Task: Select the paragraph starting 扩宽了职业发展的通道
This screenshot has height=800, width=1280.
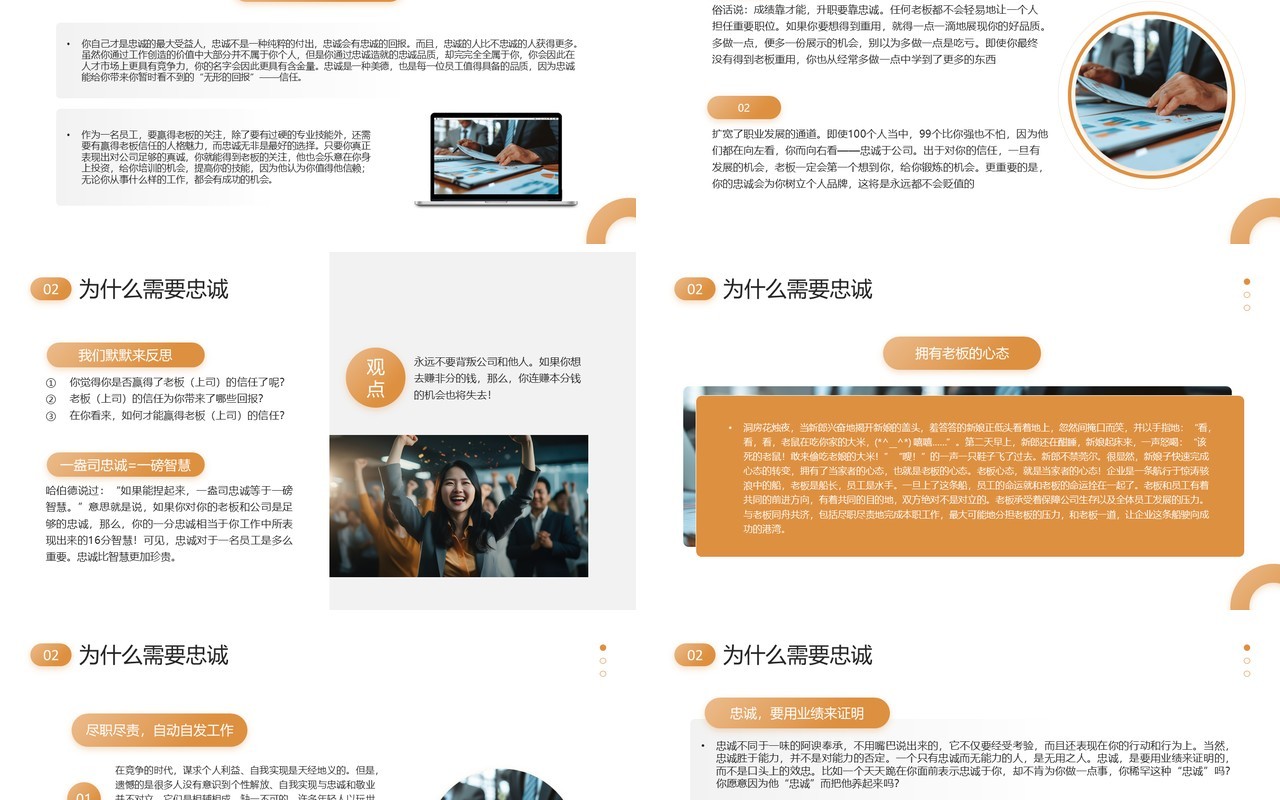Action: point(880,158)
